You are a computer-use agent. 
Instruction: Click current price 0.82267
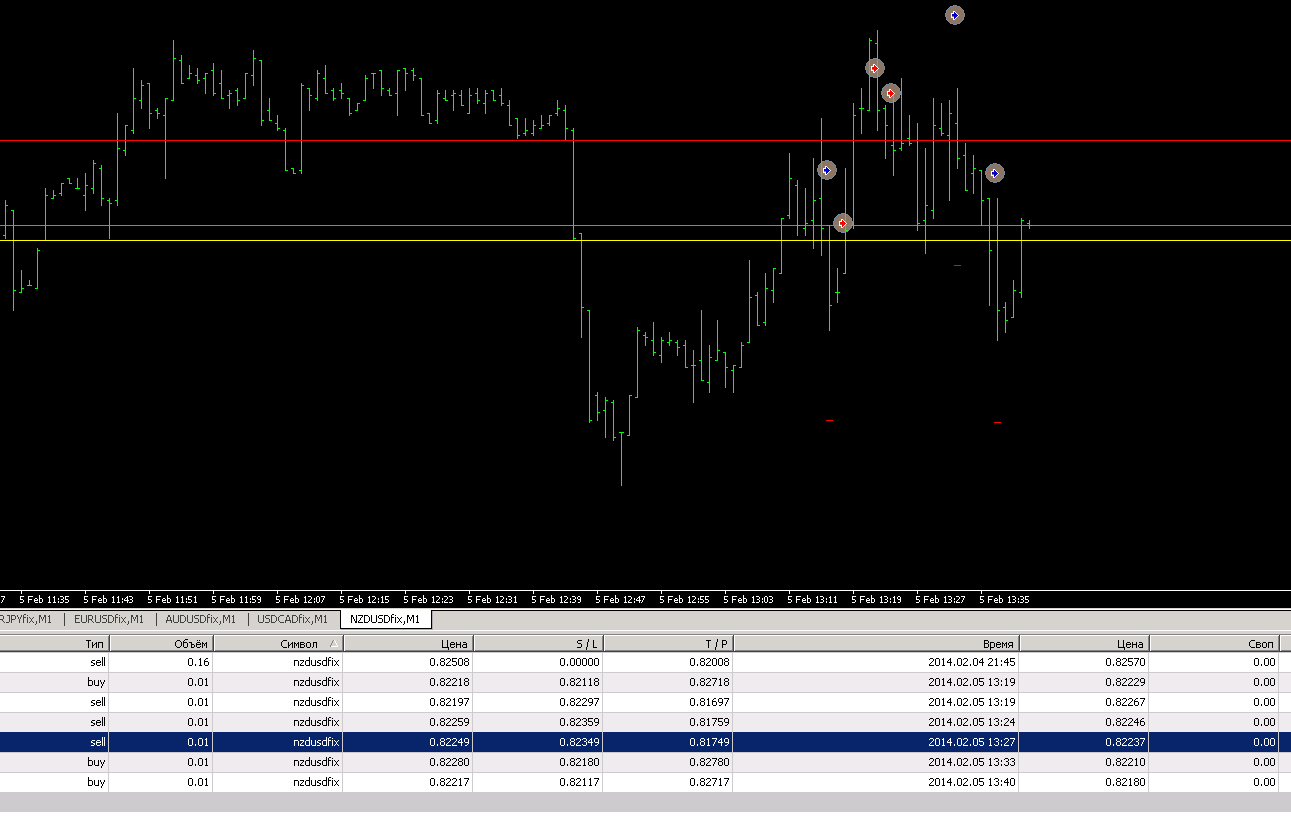pos(1125,702)
